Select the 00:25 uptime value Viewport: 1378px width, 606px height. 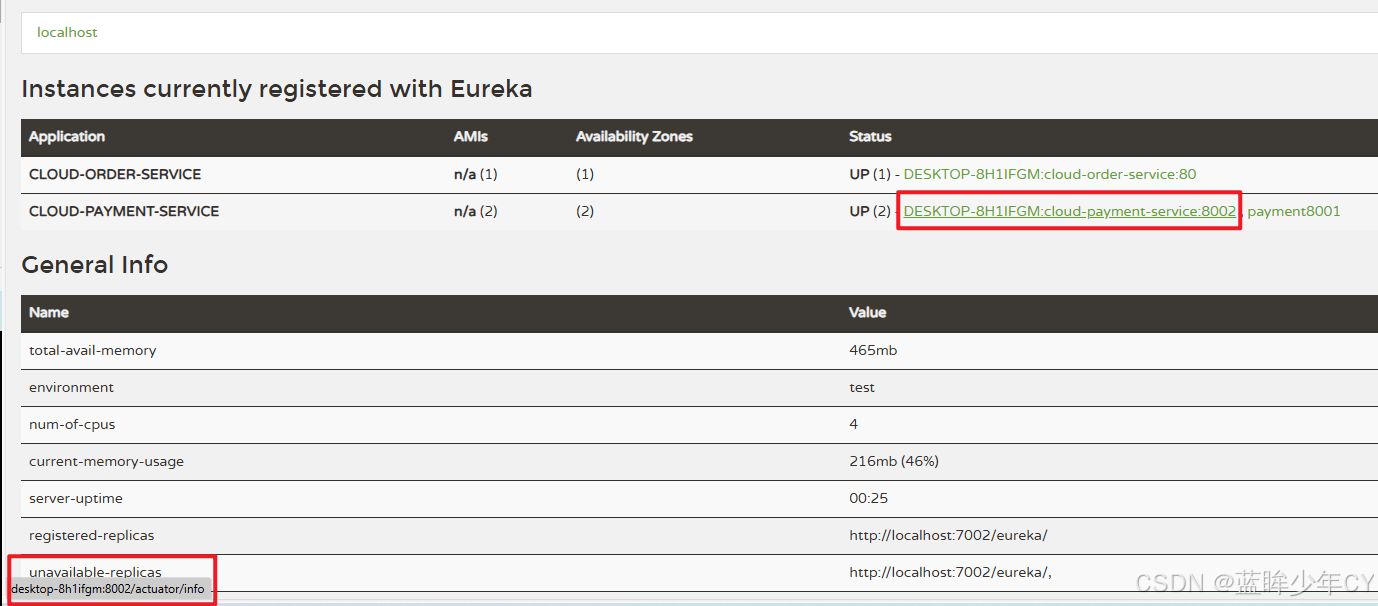869,498
